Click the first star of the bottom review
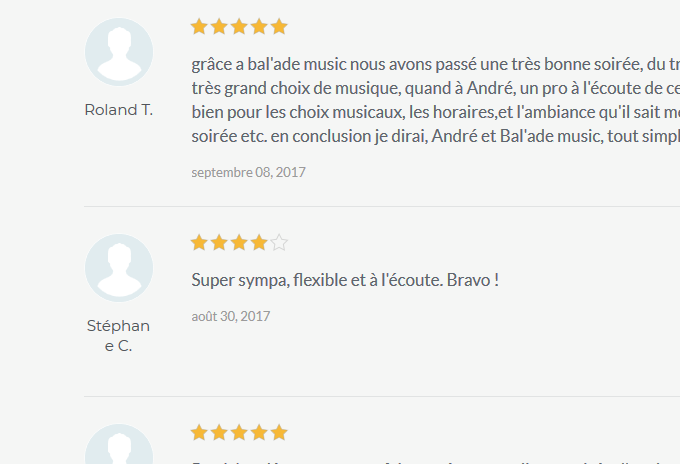 click(x=199, y=432)
